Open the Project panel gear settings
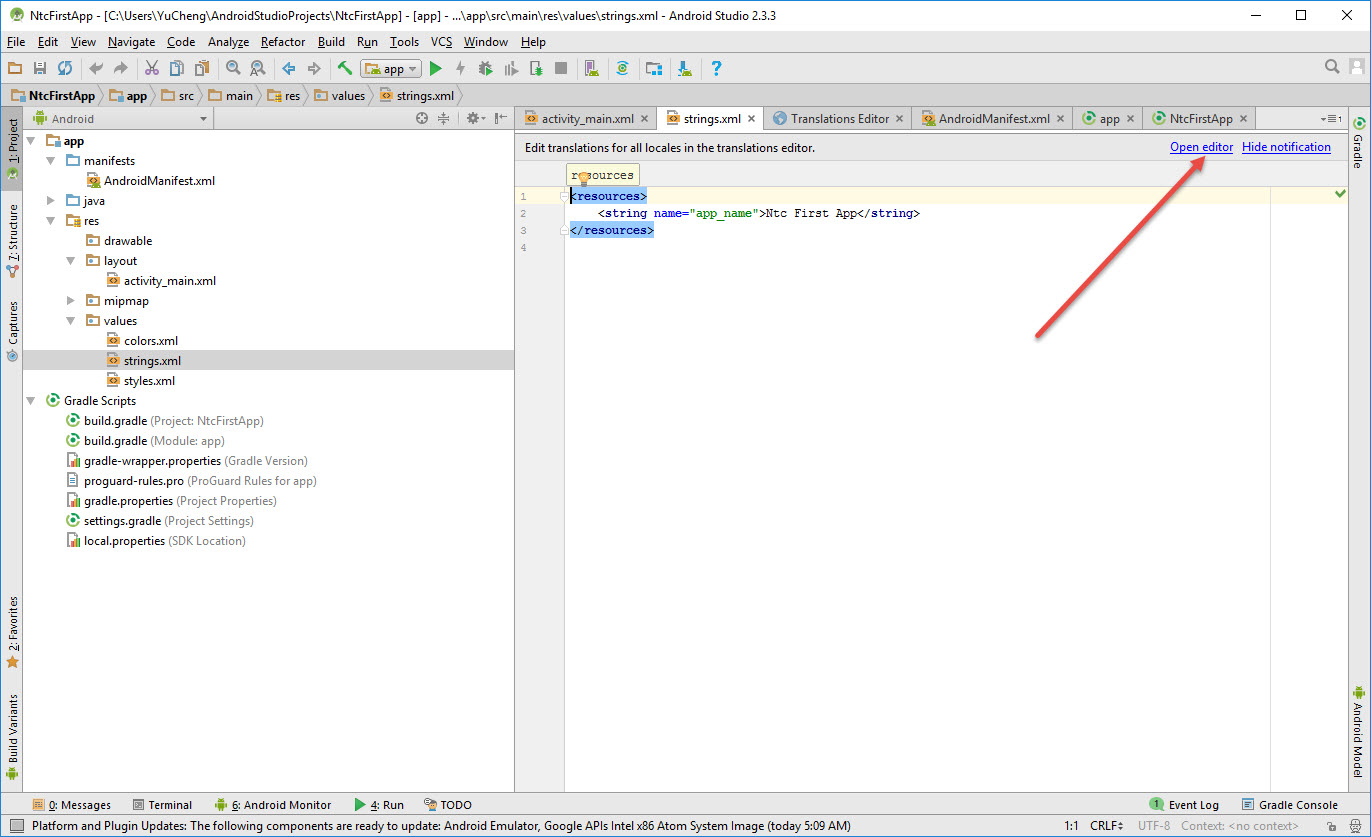 [475, 118]
